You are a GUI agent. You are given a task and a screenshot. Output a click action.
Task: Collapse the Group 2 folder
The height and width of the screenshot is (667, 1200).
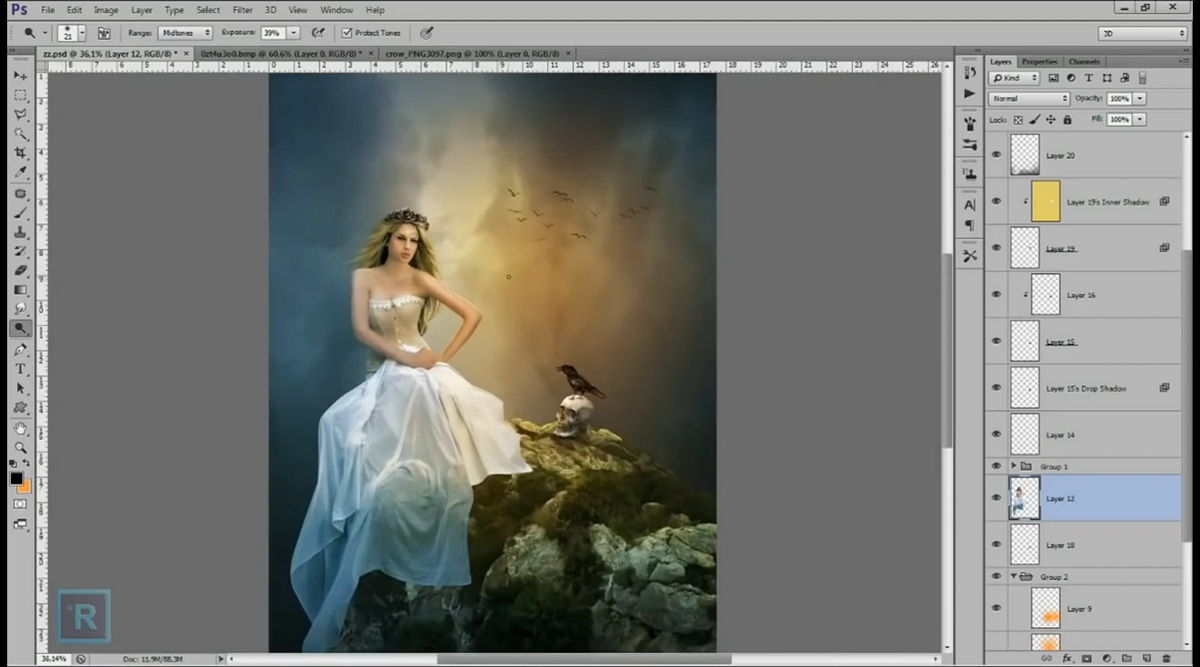tap(1014, 577)
